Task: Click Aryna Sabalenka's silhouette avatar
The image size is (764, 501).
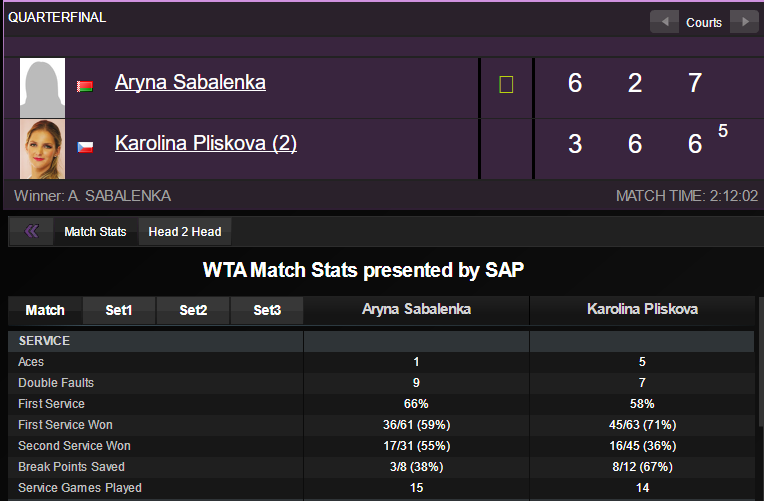Action: tap(43, 88)
